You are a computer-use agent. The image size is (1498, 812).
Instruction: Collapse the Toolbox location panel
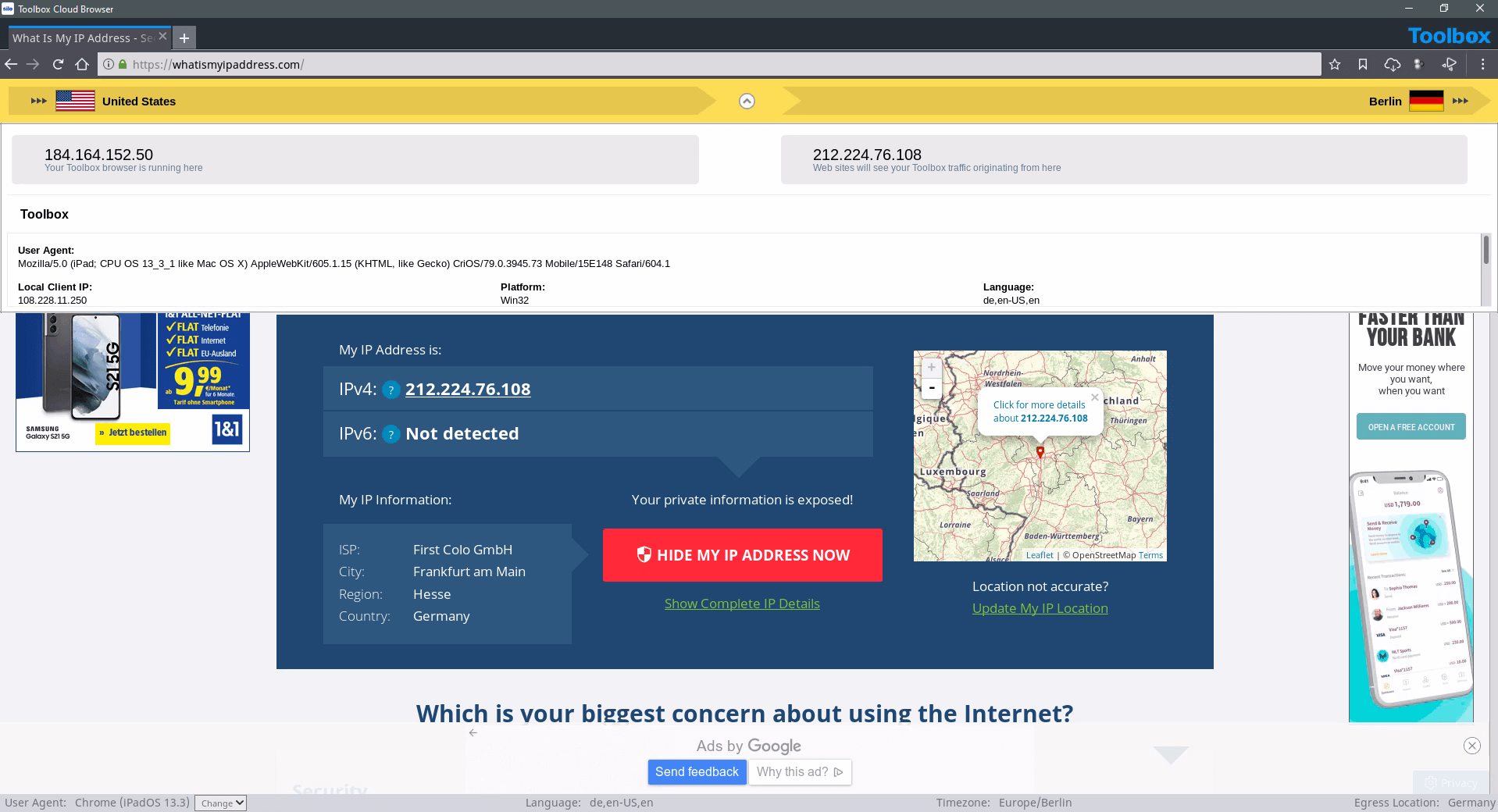747,101
